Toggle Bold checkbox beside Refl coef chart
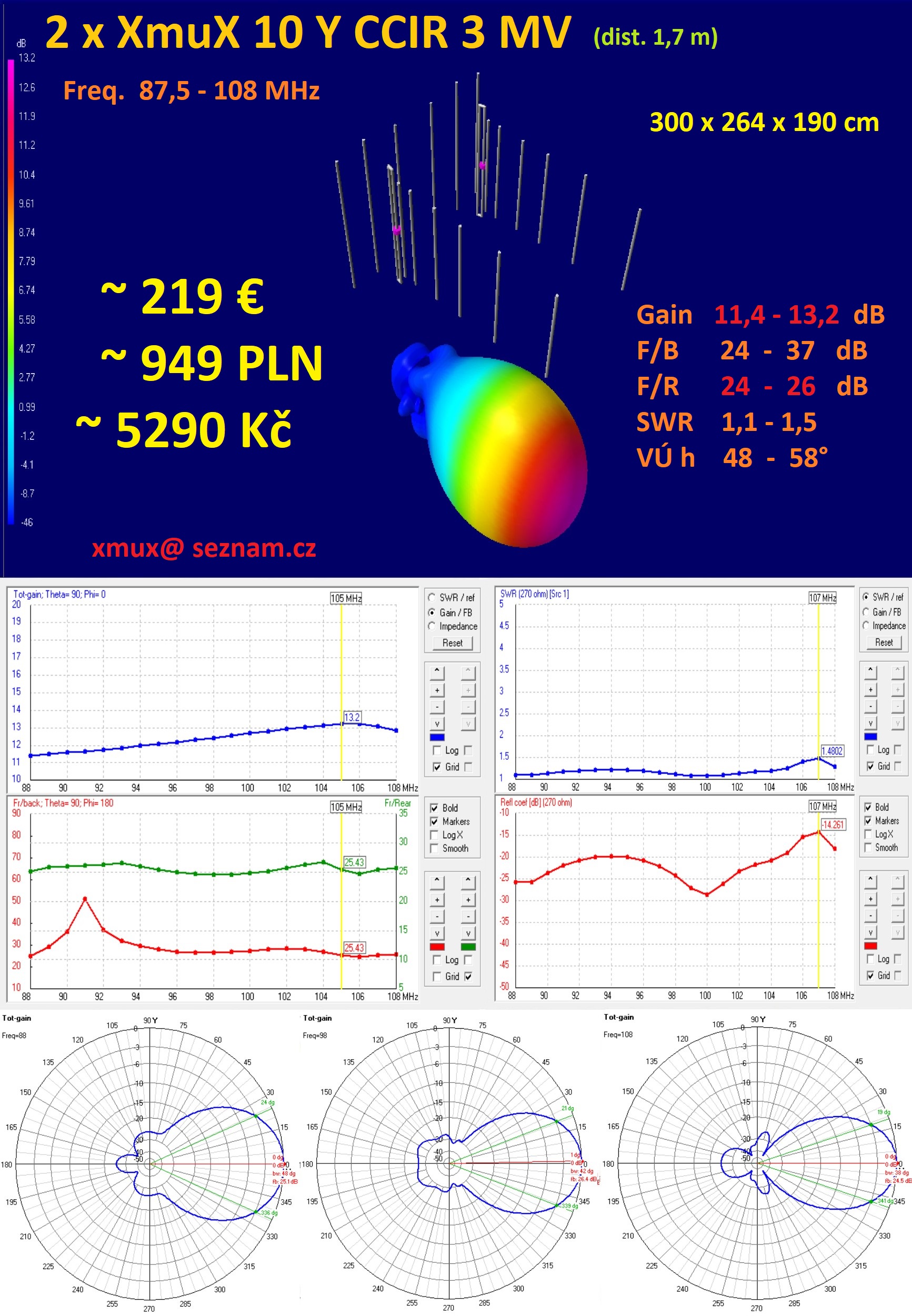Image resolution: width=912 pixels, height=1316 pixels. click(868, 807)
